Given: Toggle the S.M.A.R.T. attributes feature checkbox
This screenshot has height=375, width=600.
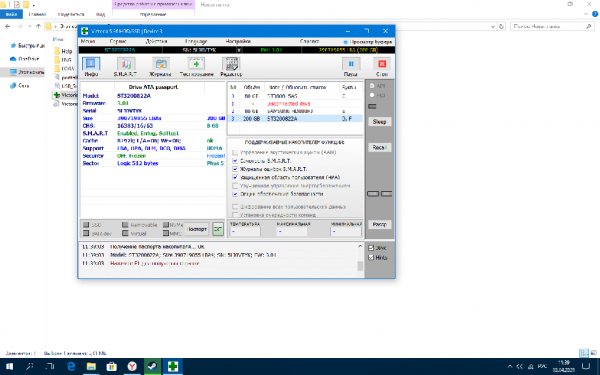Looking at the screenshot, I should [235, 161].
